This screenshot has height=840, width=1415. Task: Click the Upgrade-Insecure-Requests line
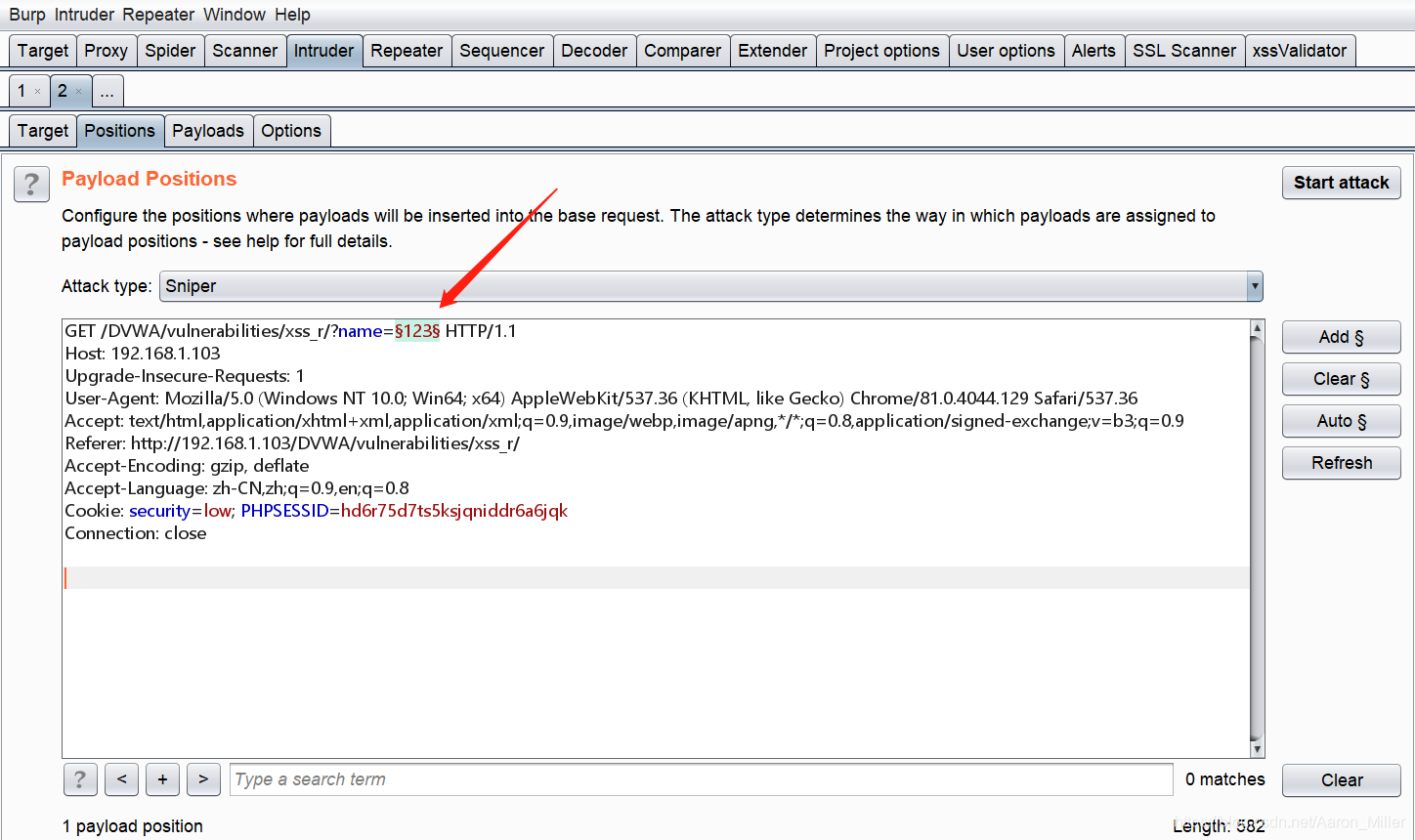pyautogui.click(x=185, y=376)
